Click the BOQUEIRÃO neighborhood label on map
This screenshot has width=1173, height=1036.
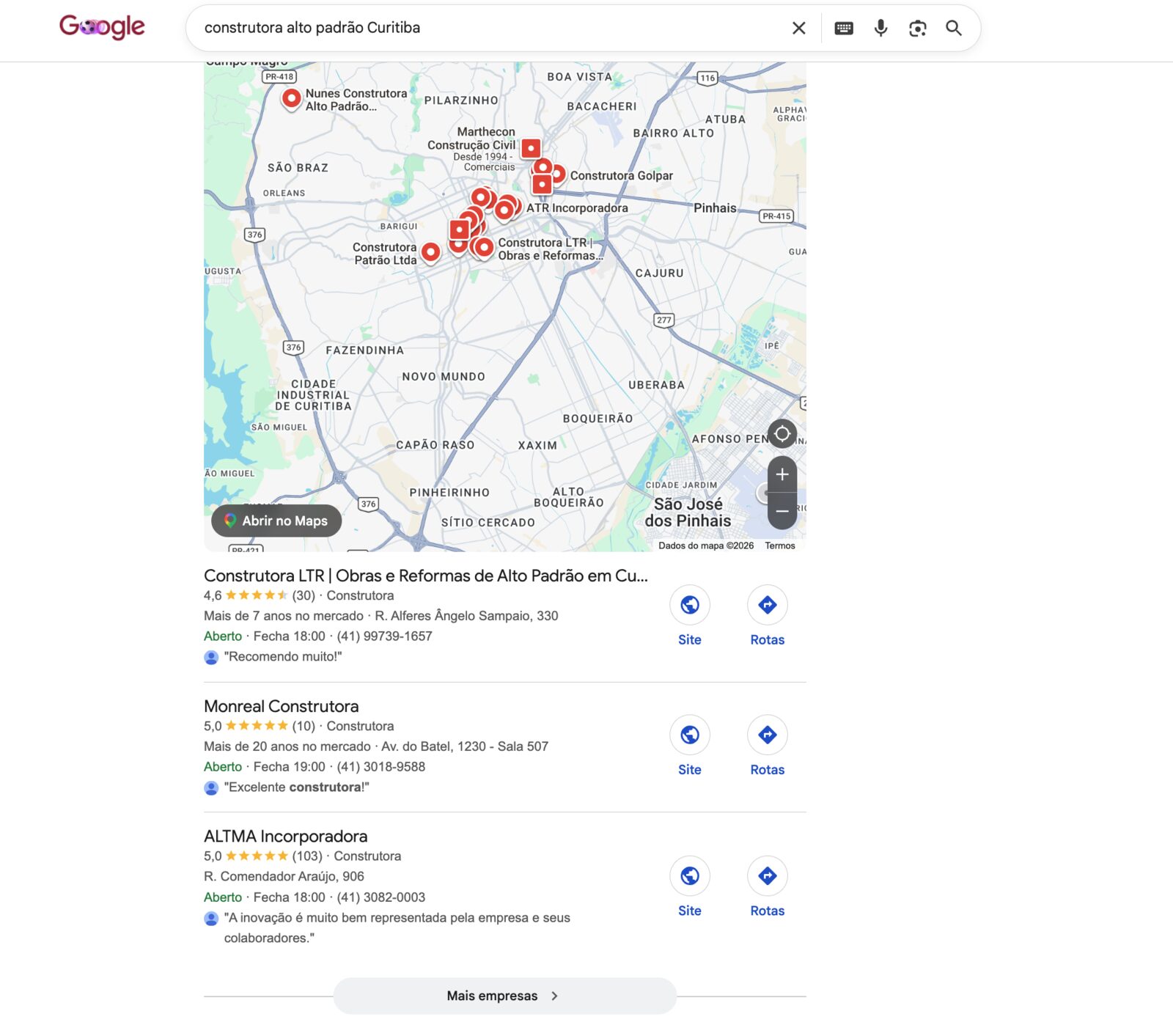click(597, 419)
